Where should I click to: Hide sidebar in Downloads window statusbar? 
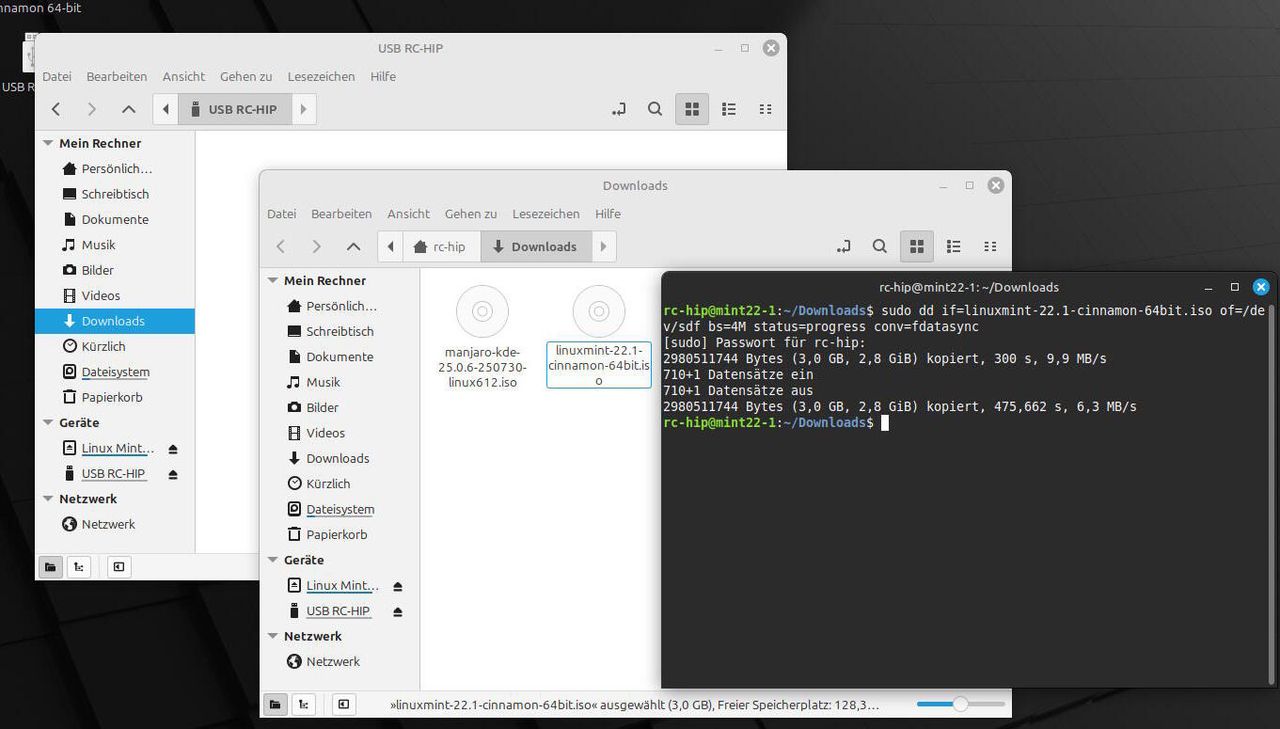point(343,704)
